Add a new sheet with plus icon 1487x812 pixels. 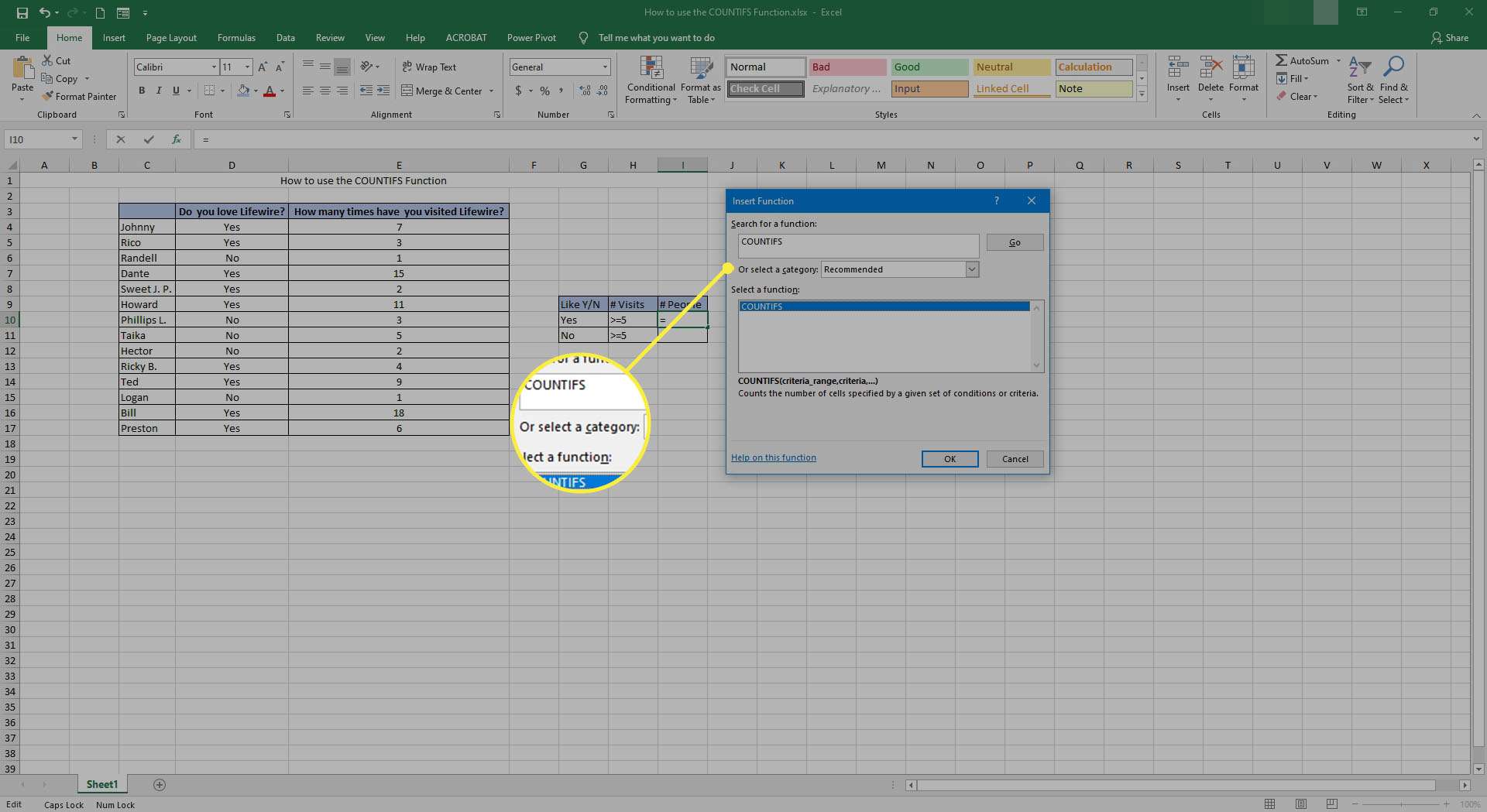[160, 785]
